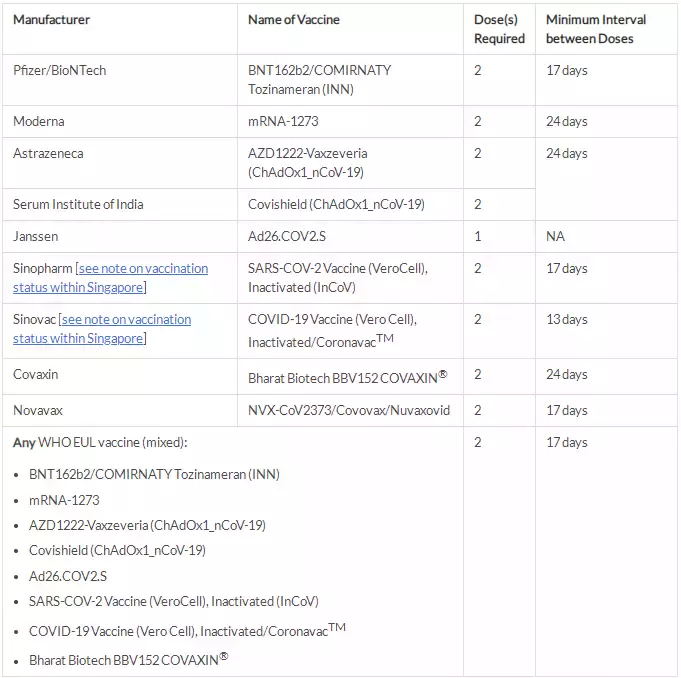The width and height of the screenshot is (681, 678).
Task: Select the mRNA-1273 bullet in mixed list
Action: (x=64, y=500)
